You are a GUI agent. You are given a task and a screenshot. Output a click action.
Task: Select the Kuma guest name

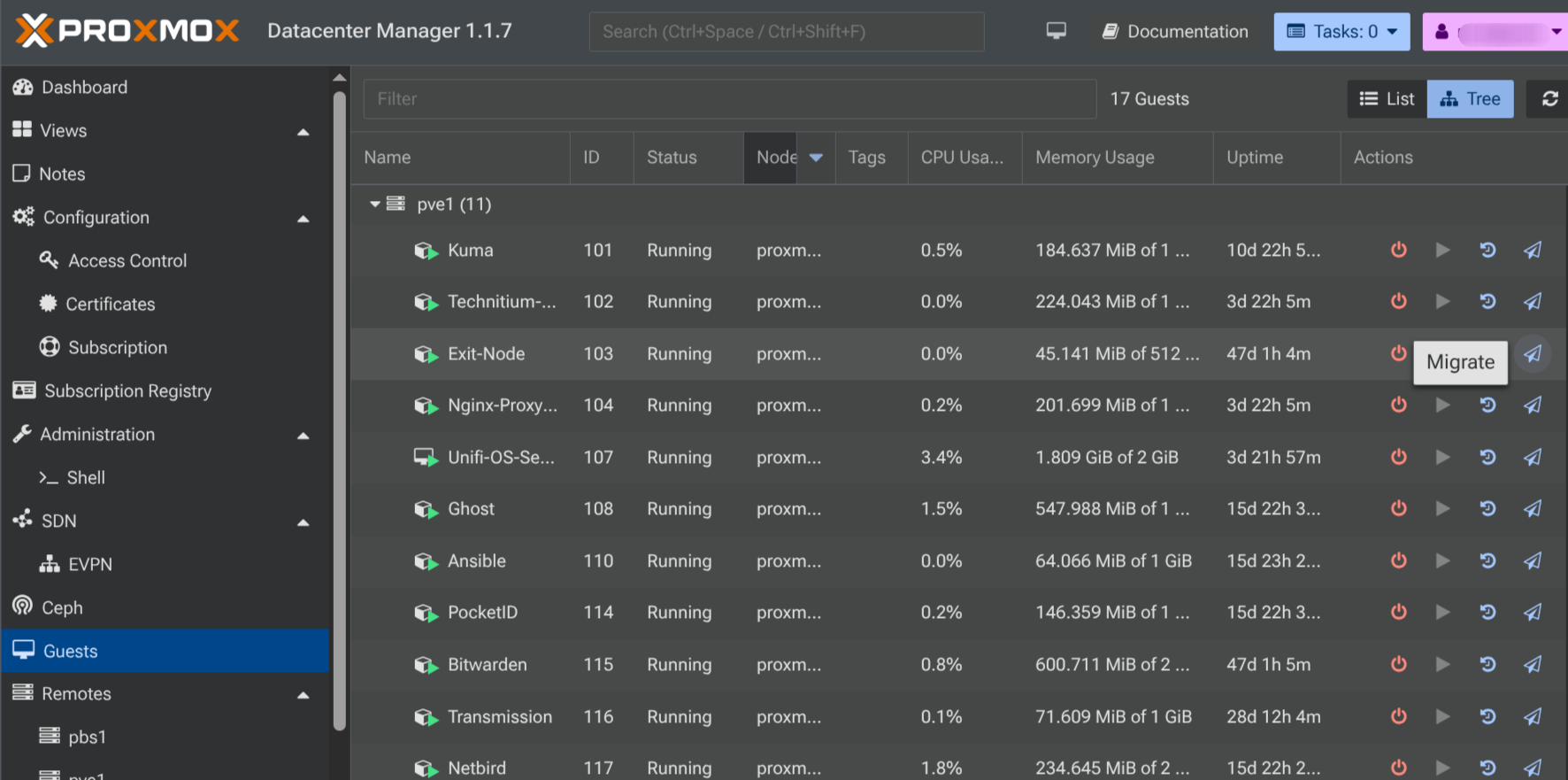(471, 251)
